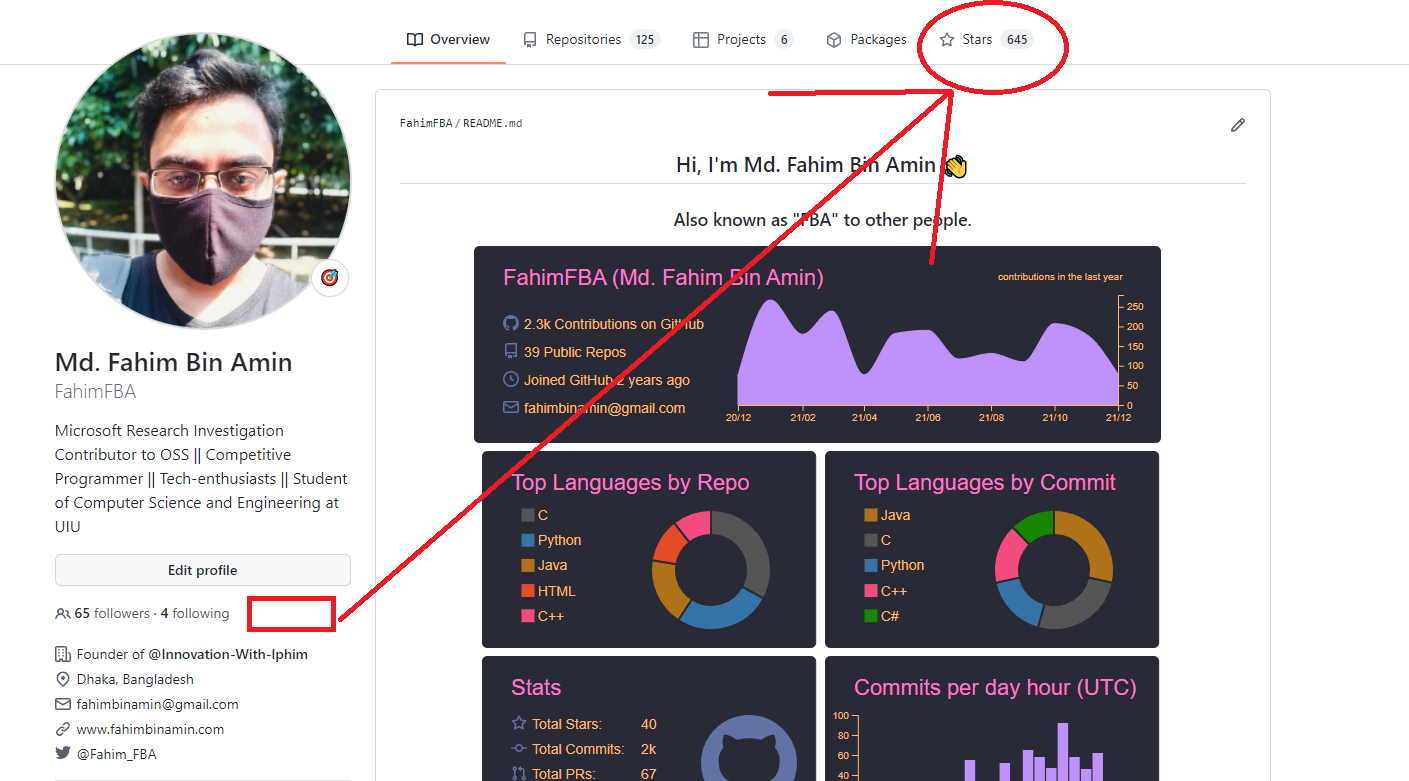
Task: Click the waving hand emoji in the heading
Action: 956,165
